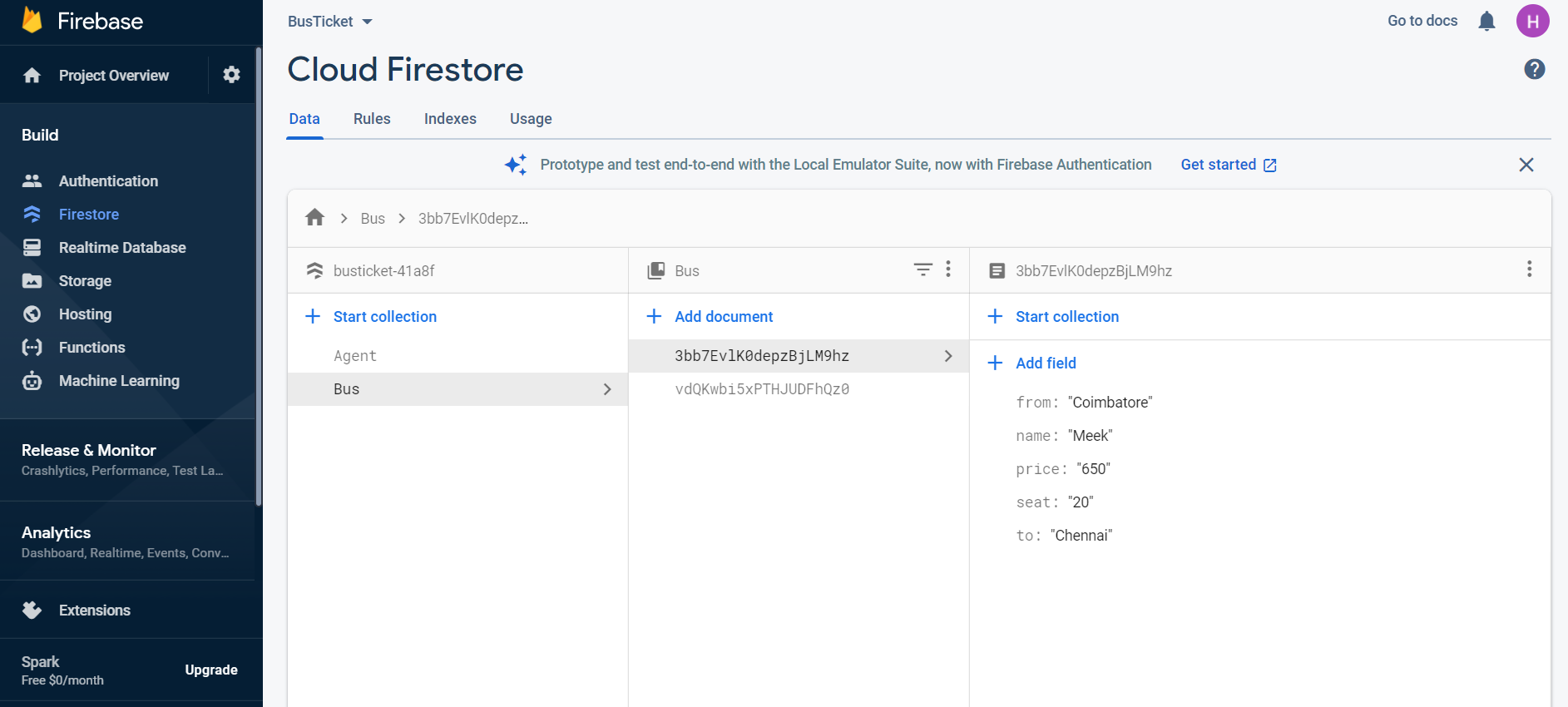This screenshot has width=1568, height=707.
Task: Click the Upgrade plan button
Action: 211,670
